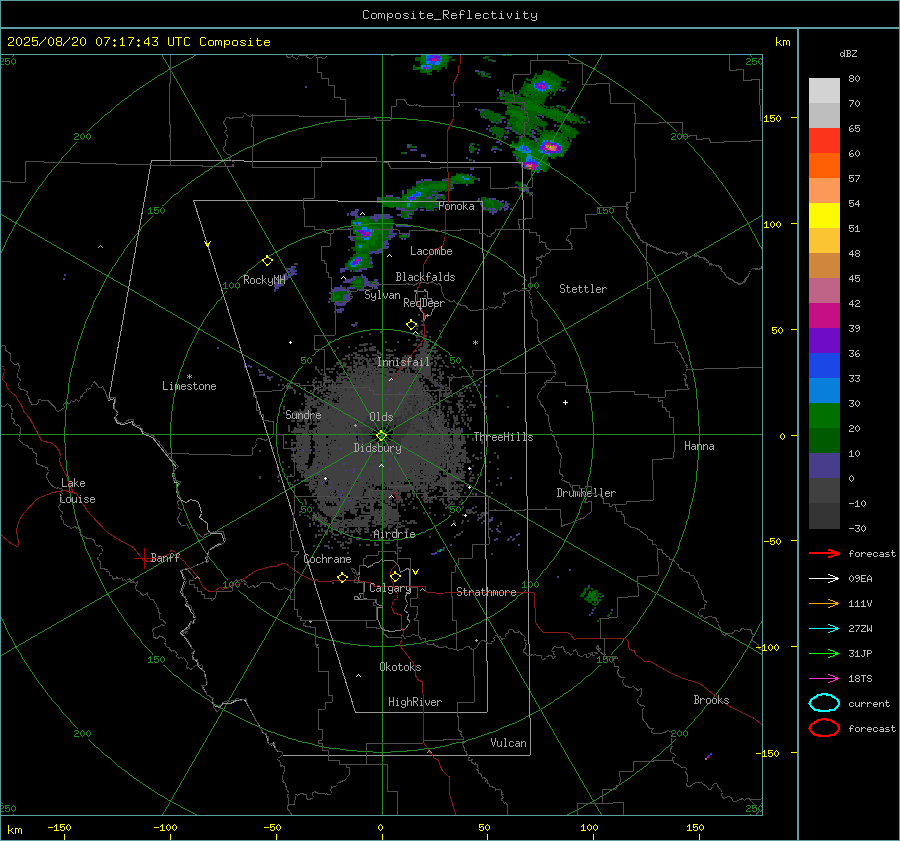Screen dimensions: 900x841
Task: Select the RedDeer label
Action: point(424,303)
